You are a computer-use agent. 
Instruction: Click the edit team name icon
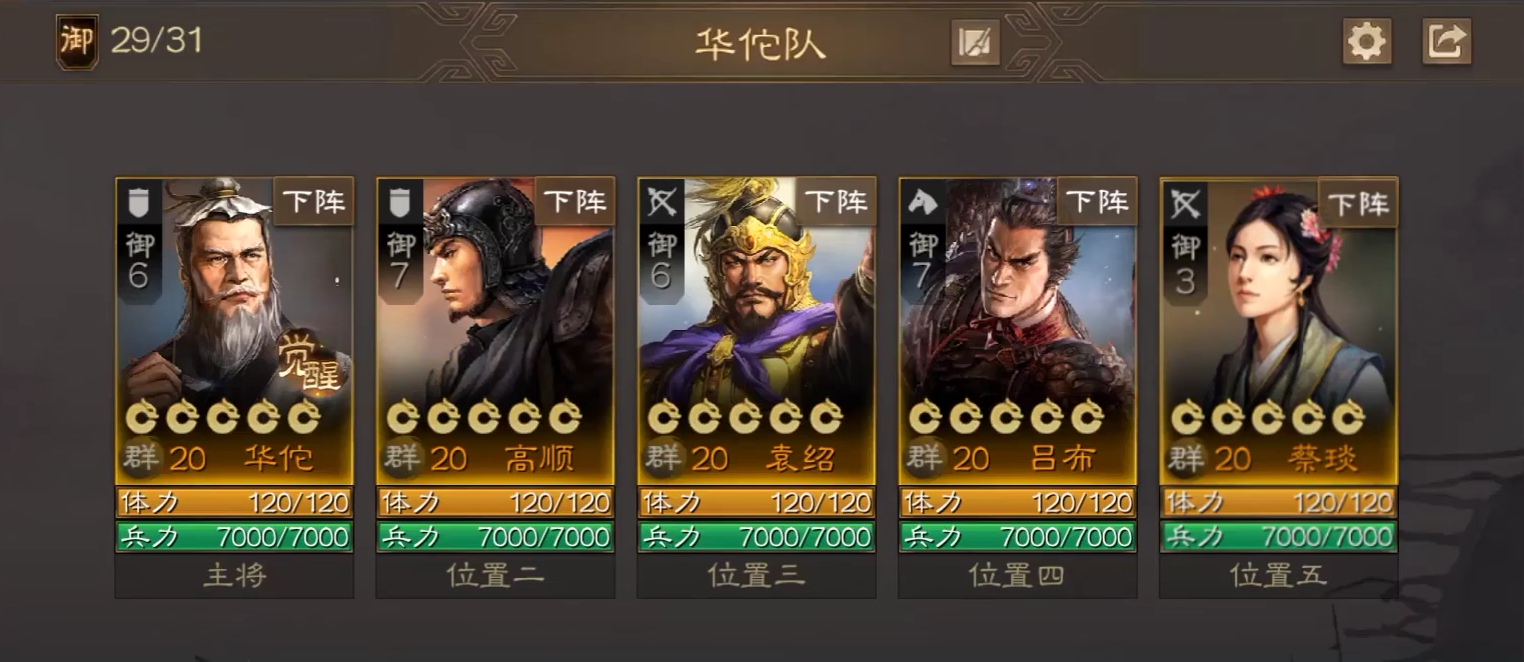[975, 42]
